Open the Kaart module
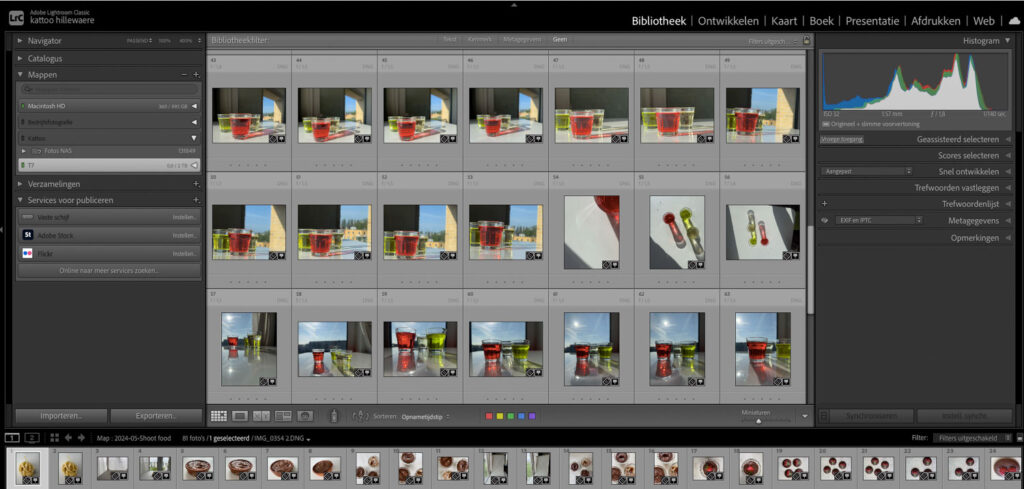This screenshot has width=1024, height=489. [x=784, y=21]
